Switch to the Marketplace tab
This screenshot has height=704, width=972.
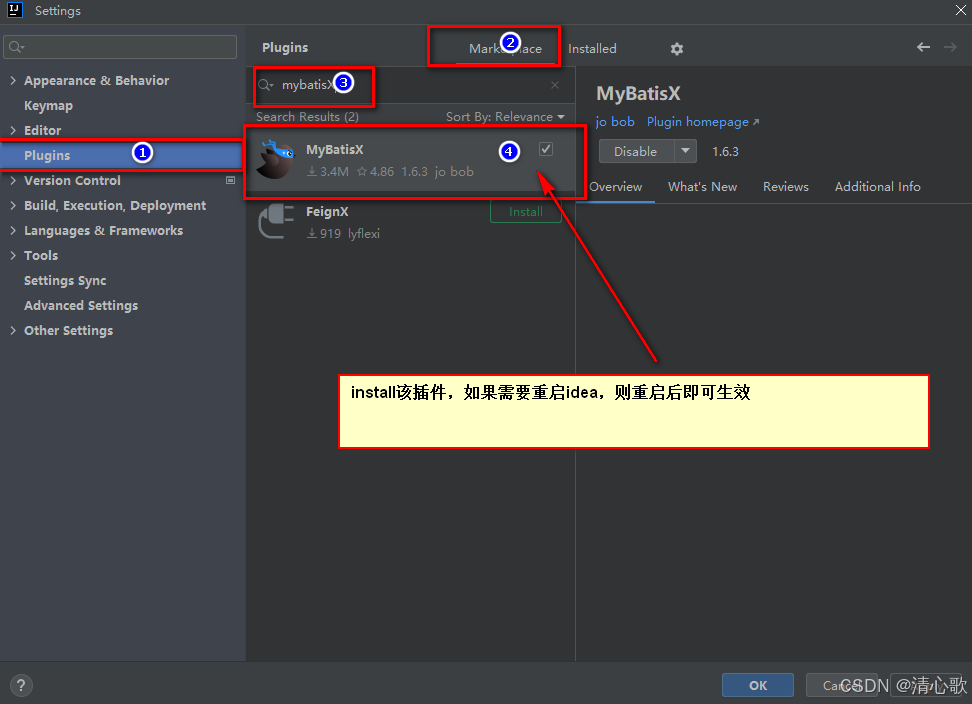505,48
